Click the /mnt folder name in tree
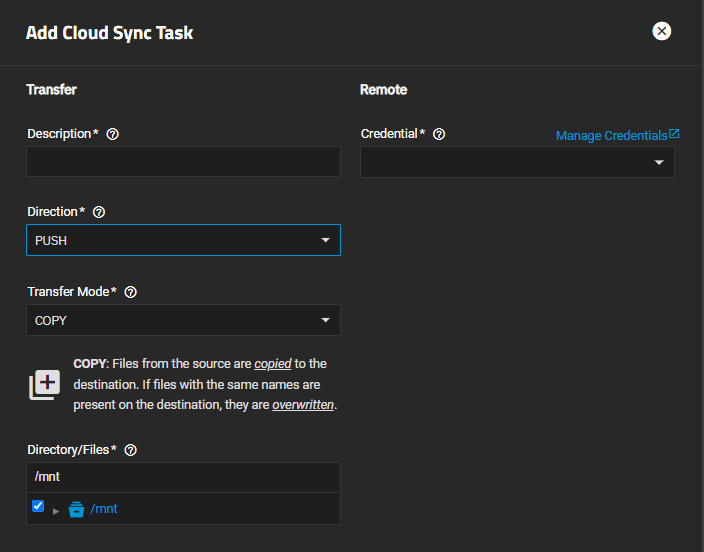Image resolution: width=704 pixels, height=552 pixels. (x=104, y=509)
